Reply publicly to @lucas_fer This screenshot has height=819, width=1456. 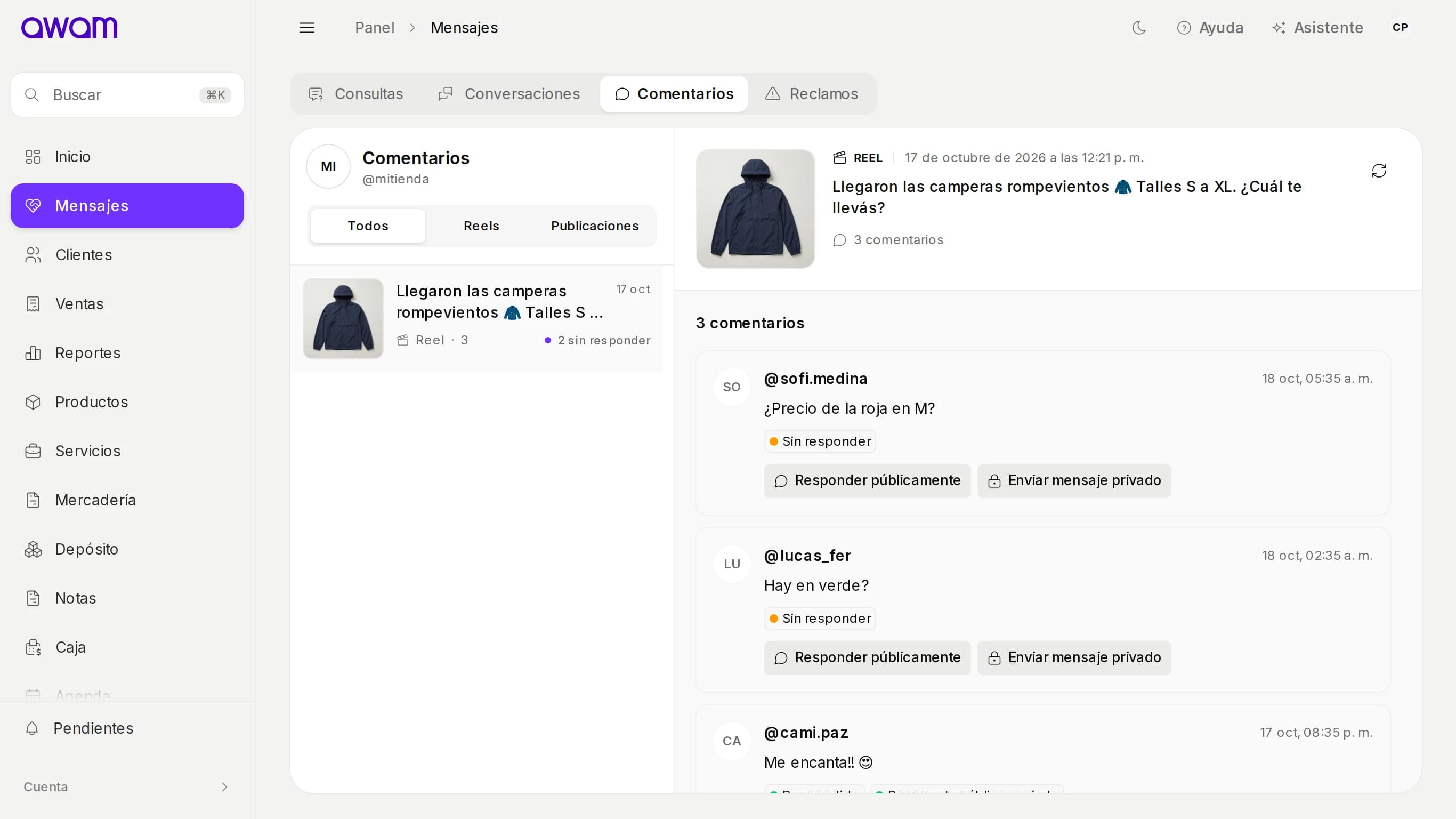tap(867, 658)
